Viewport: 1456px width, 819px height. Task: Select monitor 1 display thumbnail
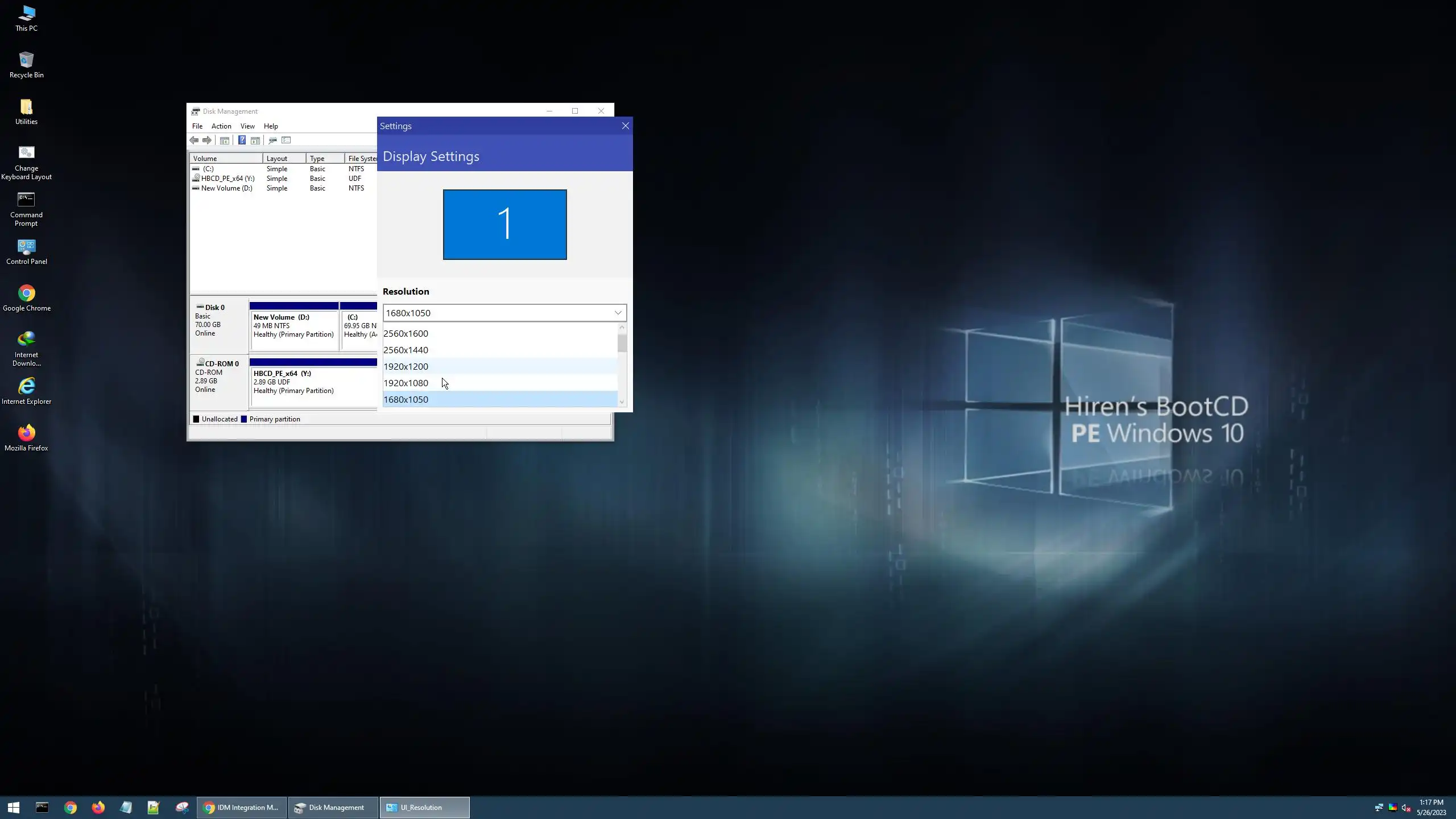click(504, 225)
